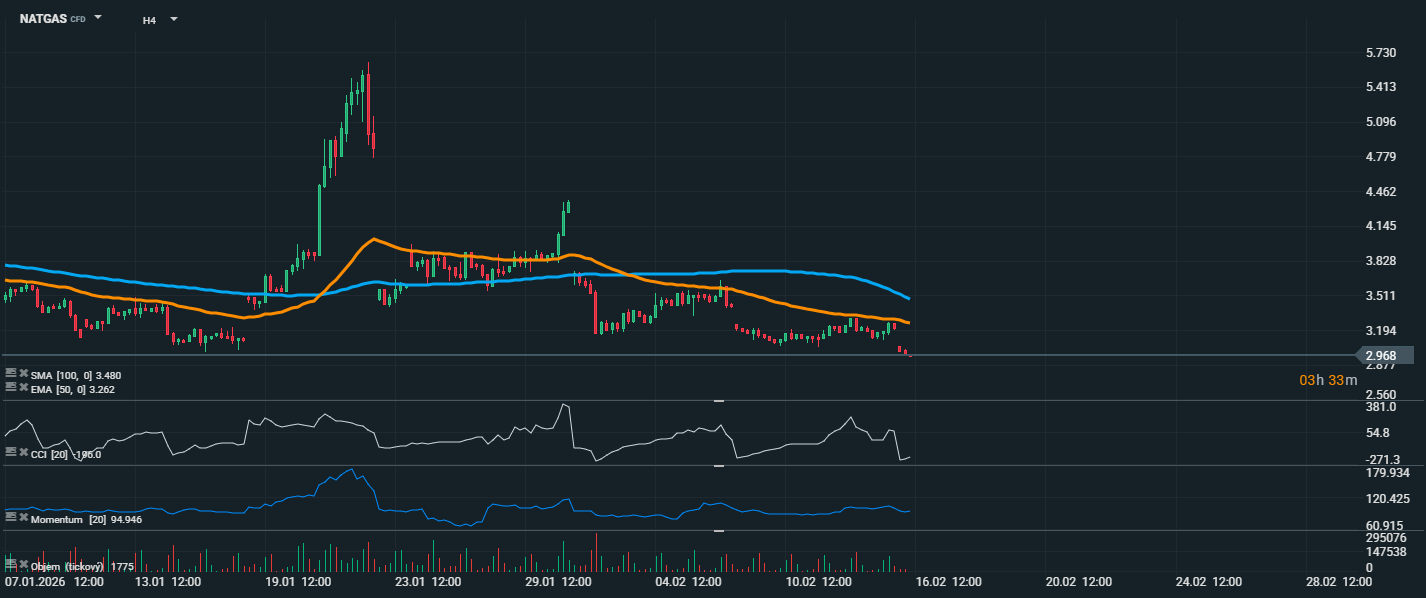This screenshot has width=1426, height=598.
Task: Remove the Momentum indicator from the chart
Action: [x=23, y=518]
